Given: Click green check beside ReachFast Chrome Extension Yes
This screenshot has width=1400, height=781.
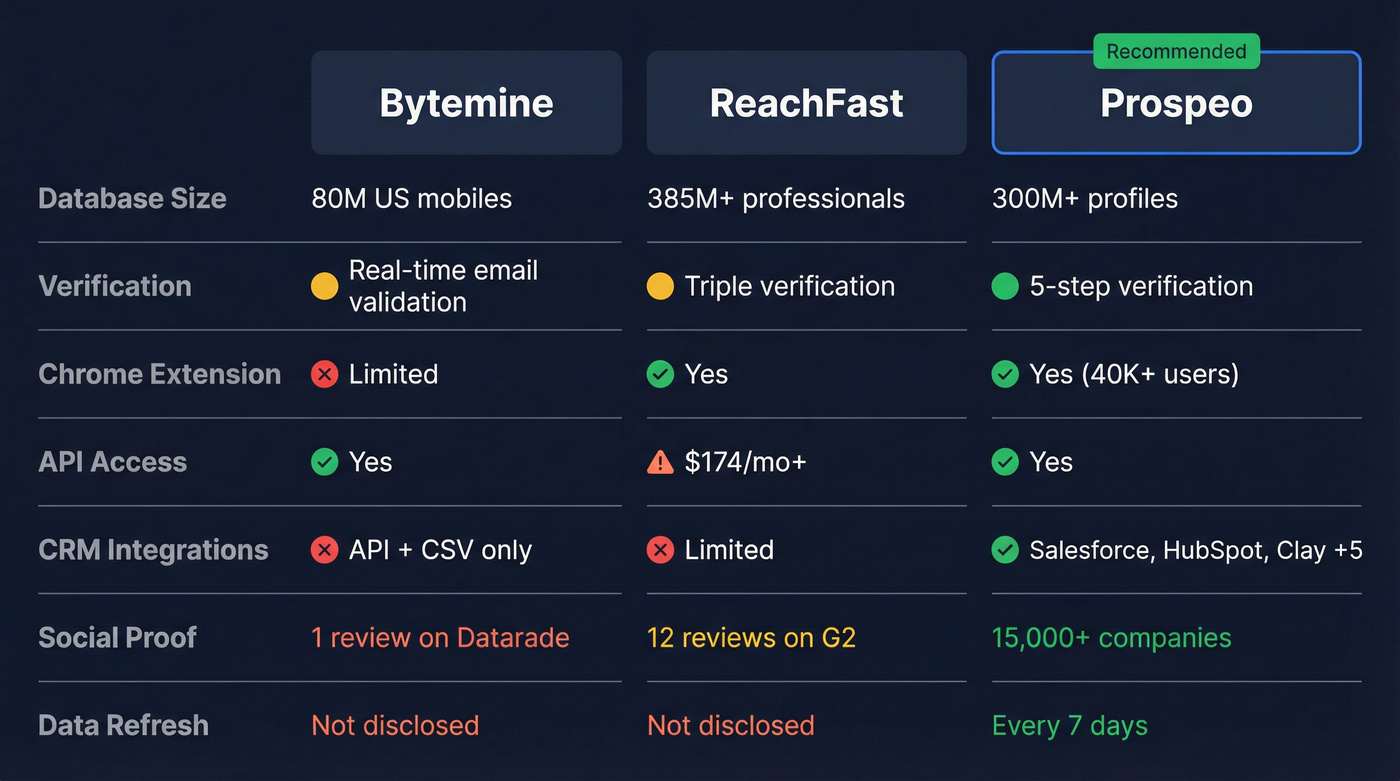Looking at the screenshot, I should 660,374.
